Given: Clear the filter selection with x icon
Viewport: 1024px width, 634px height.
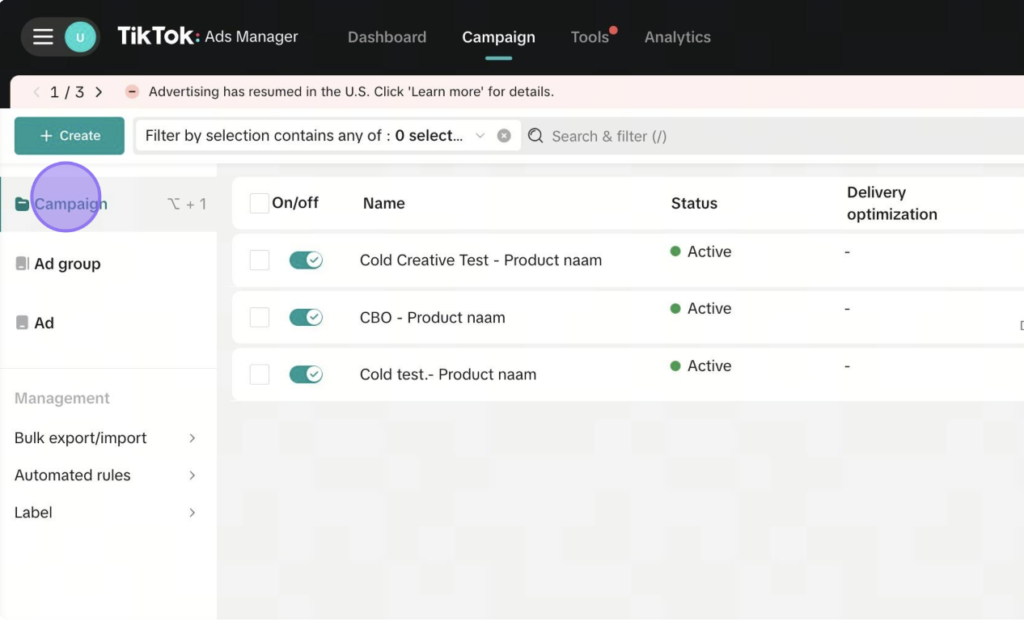Looking at the screenshot, I should 504,136.
